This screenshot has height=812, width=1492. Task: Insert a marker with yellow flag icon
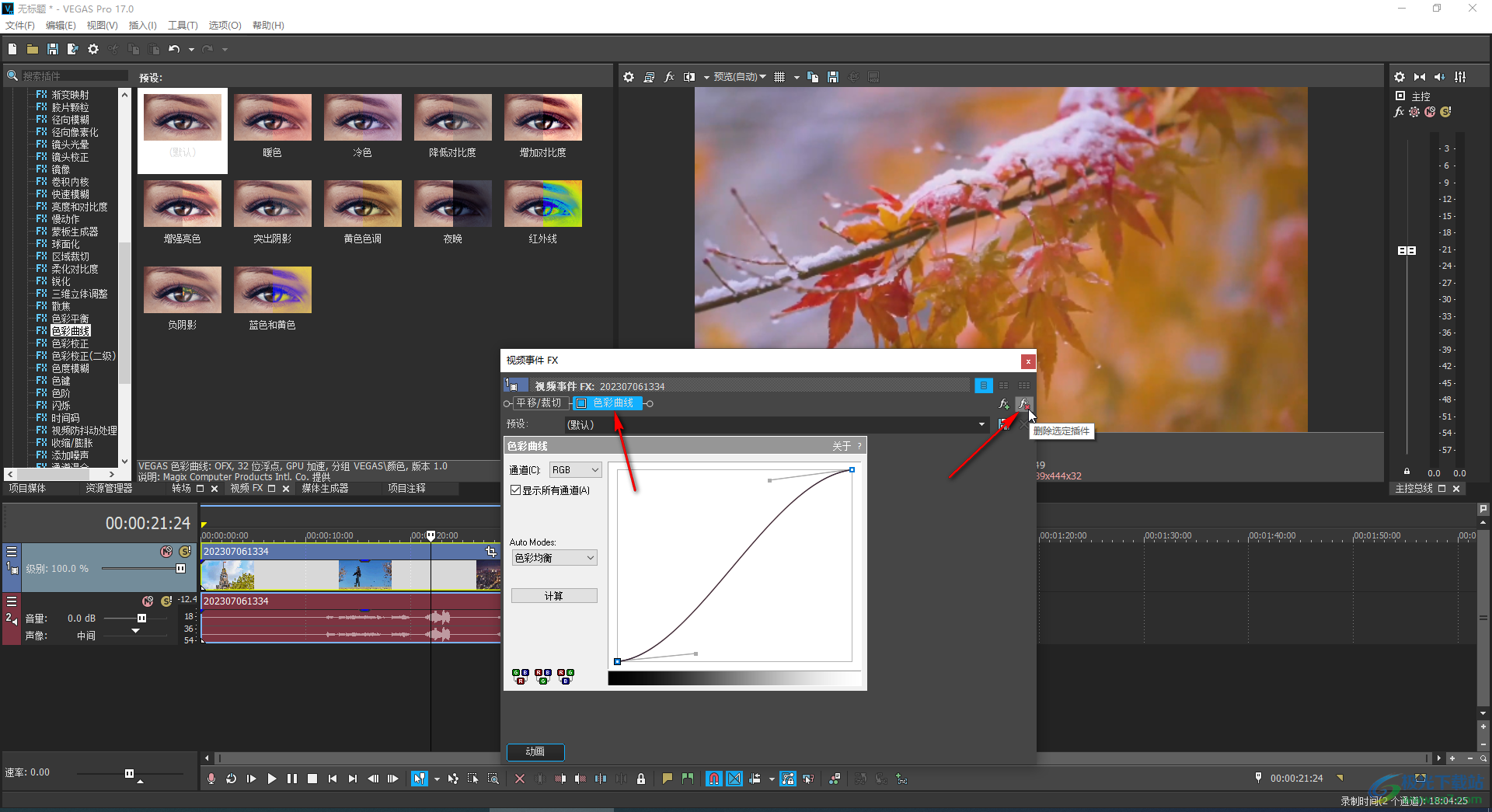pyautogui.click(x=668, y=779)
